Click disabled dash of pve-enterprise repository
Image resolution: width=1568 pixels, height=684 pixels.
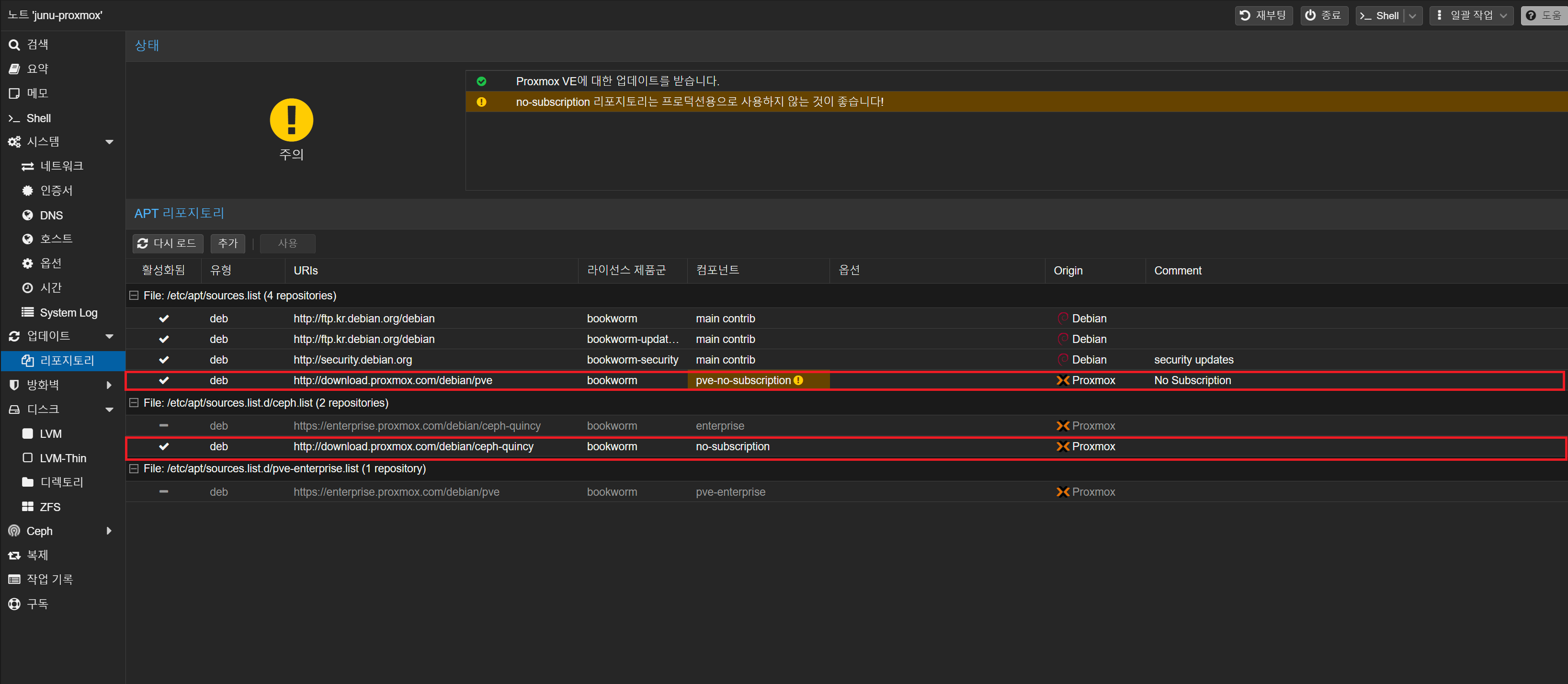[x=164, y=492]
